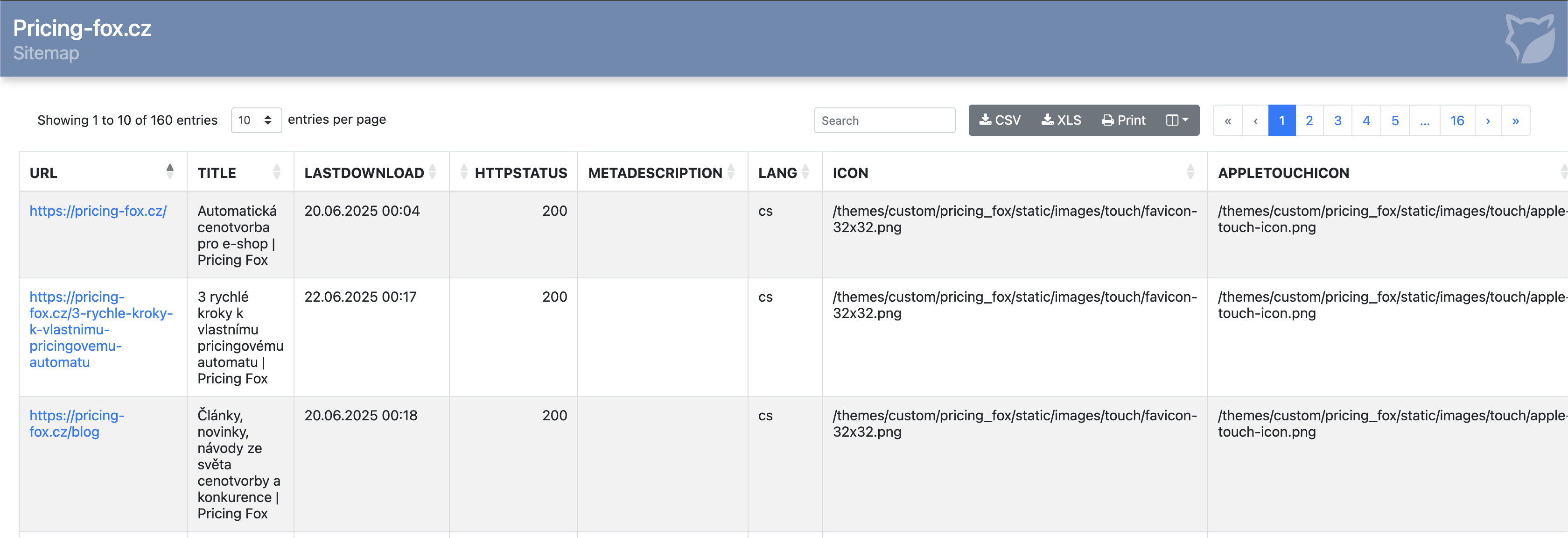Print the sitemap table
This screenshot has width=1568, height=538.
pos(1123,120)
